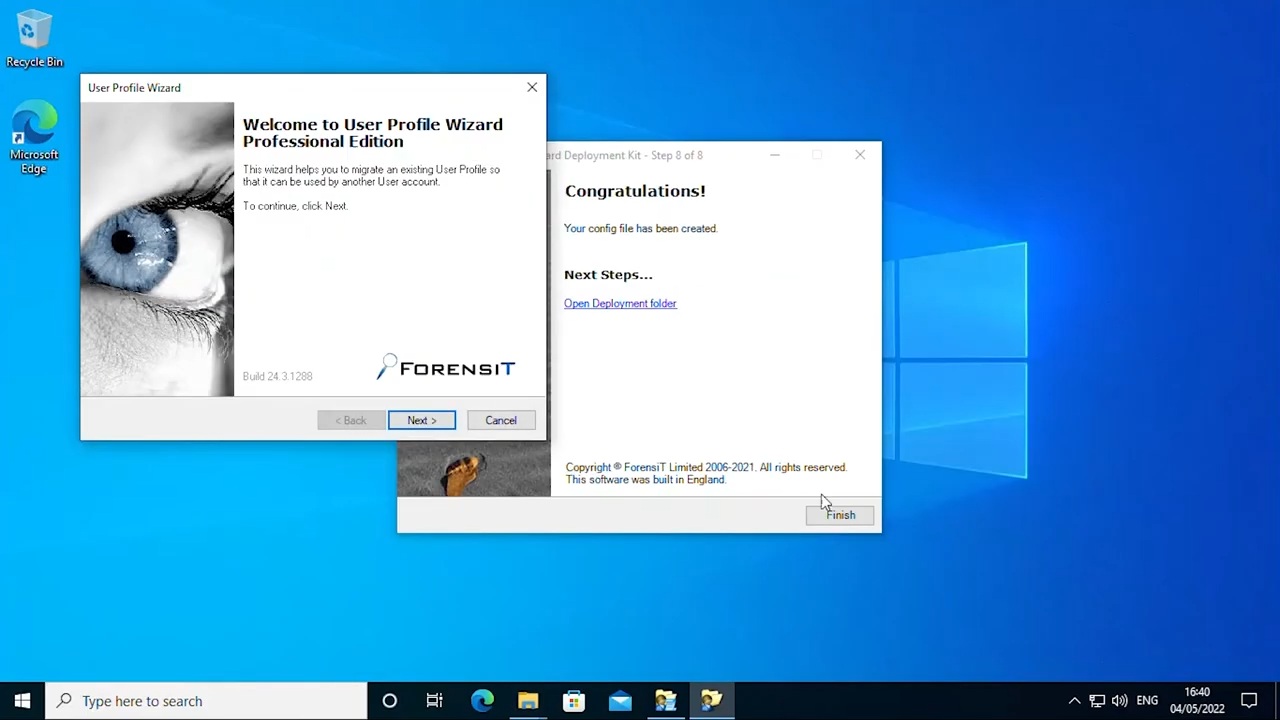
Task: Show hidden system tray icons
Action: [1074, 701]
